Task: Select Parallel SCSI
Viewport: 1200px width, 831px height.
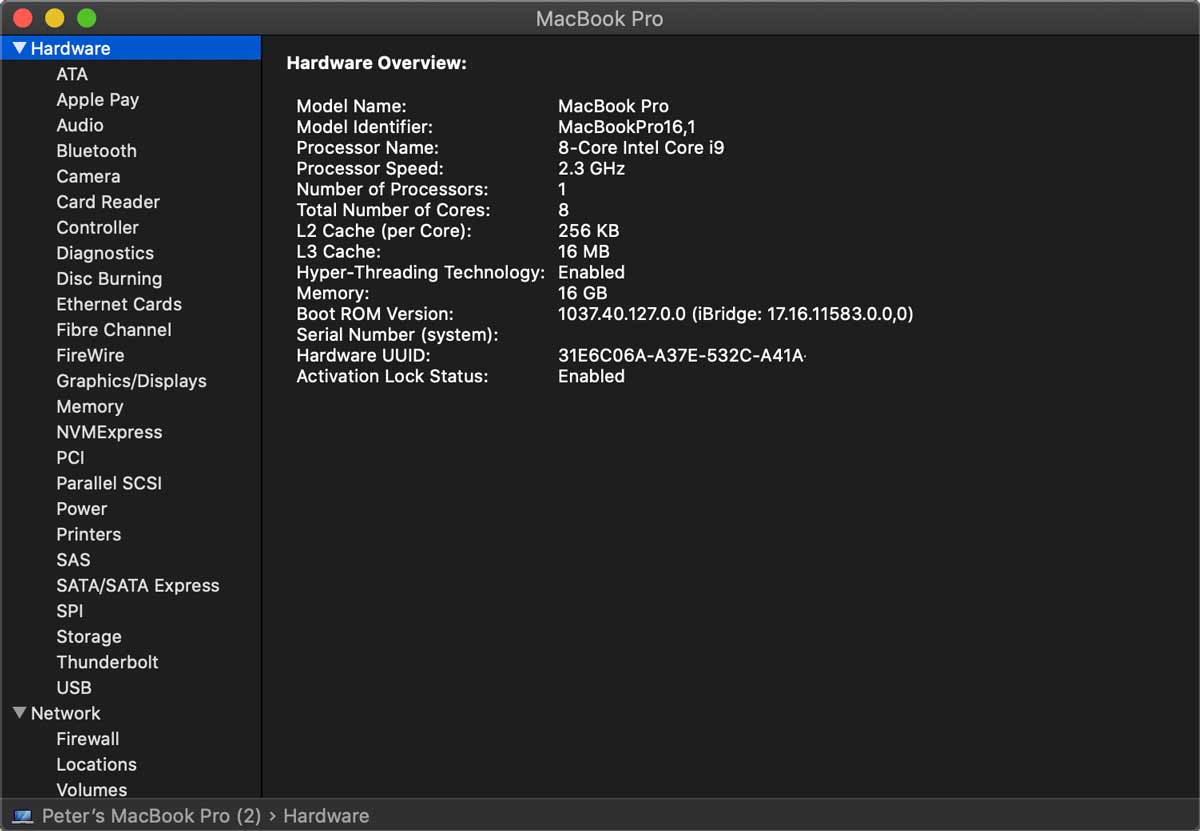Action: point(109,483)
